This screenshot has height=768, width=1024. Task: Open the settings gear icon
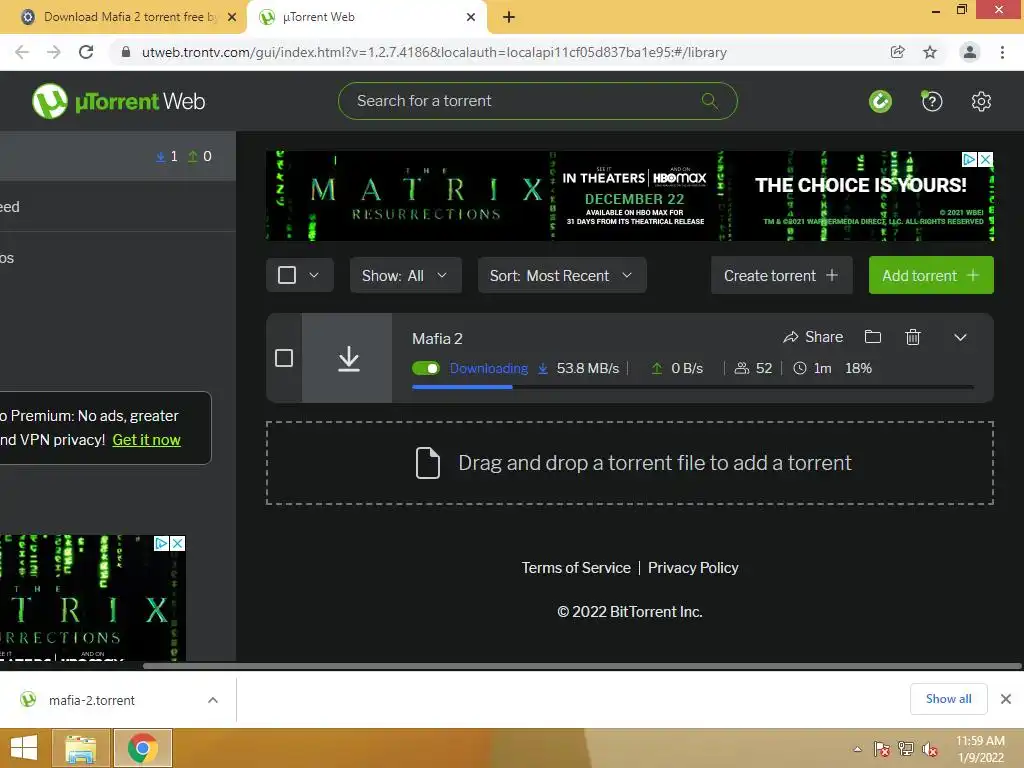[x=981, y=101]
